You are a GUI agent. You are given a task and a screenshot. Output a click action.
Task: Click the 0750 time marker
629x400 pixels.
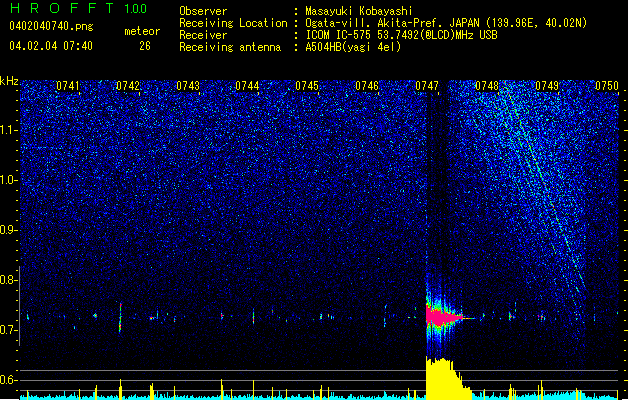[x=607, y=86]
